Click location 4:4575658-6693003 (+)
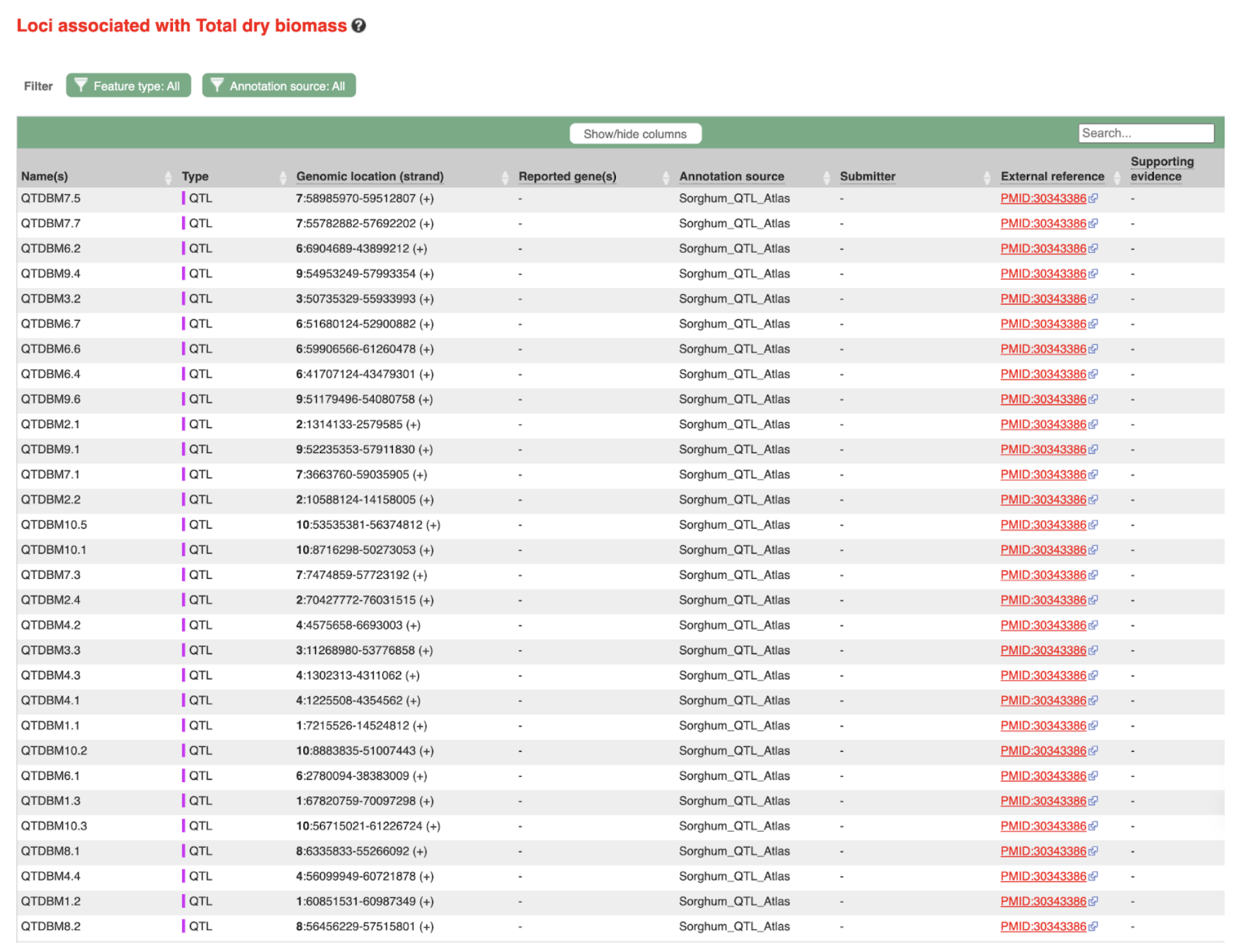The width and height of the screenshot is (1237, 952). 358,626
